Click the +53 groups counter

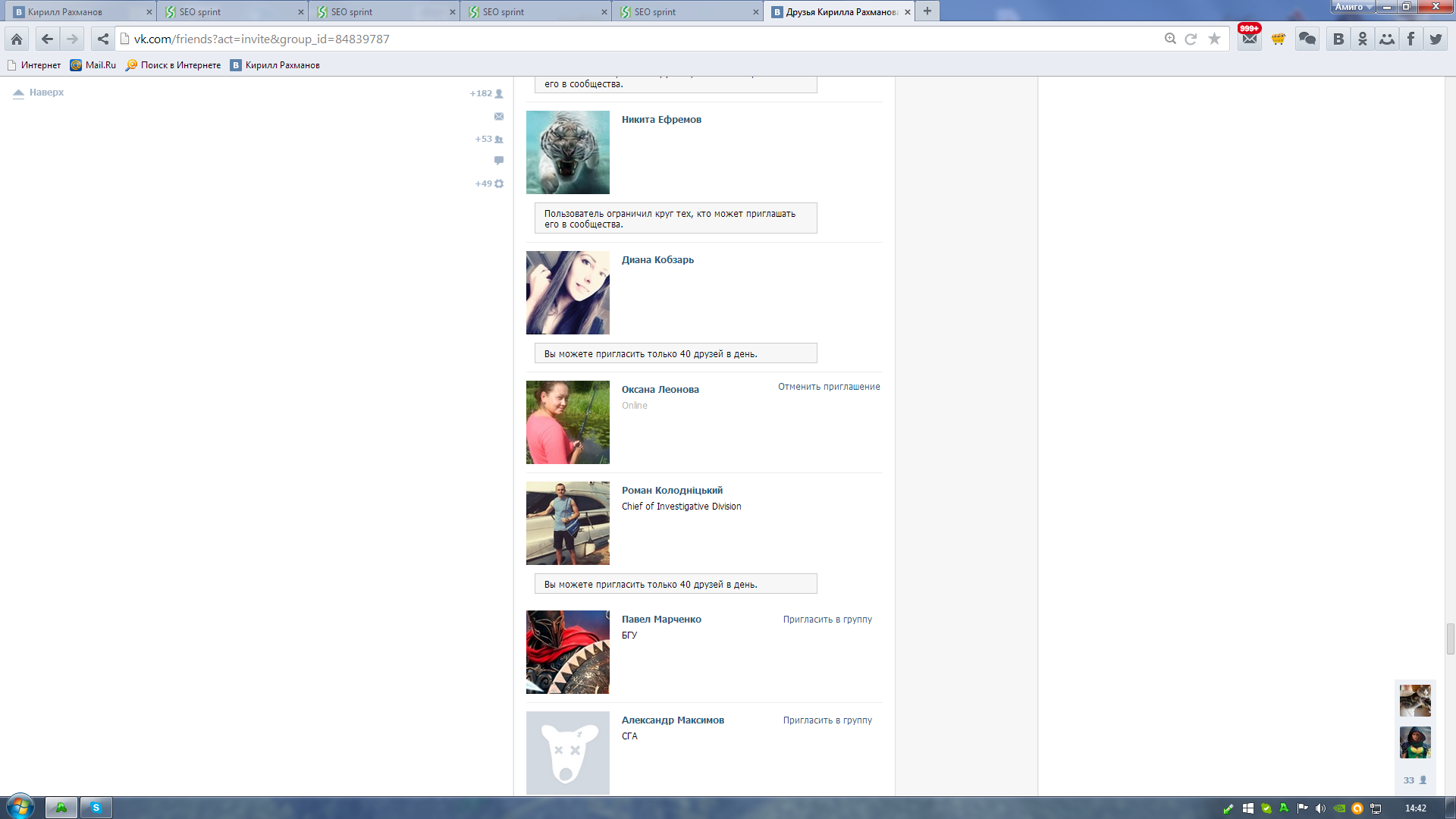[489, 139]
